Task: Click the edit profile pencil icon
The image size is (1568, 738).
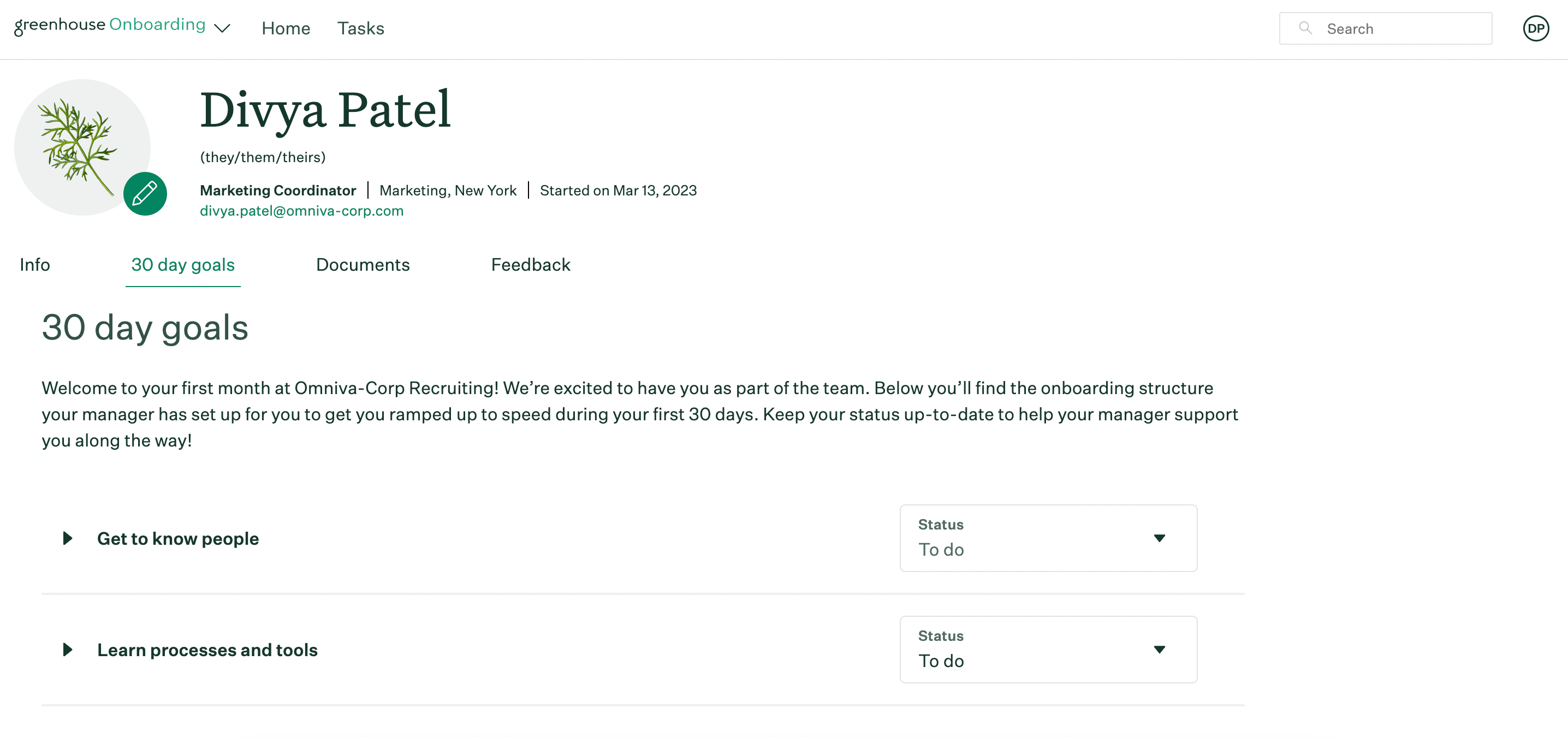Action: tap(145, 194)
